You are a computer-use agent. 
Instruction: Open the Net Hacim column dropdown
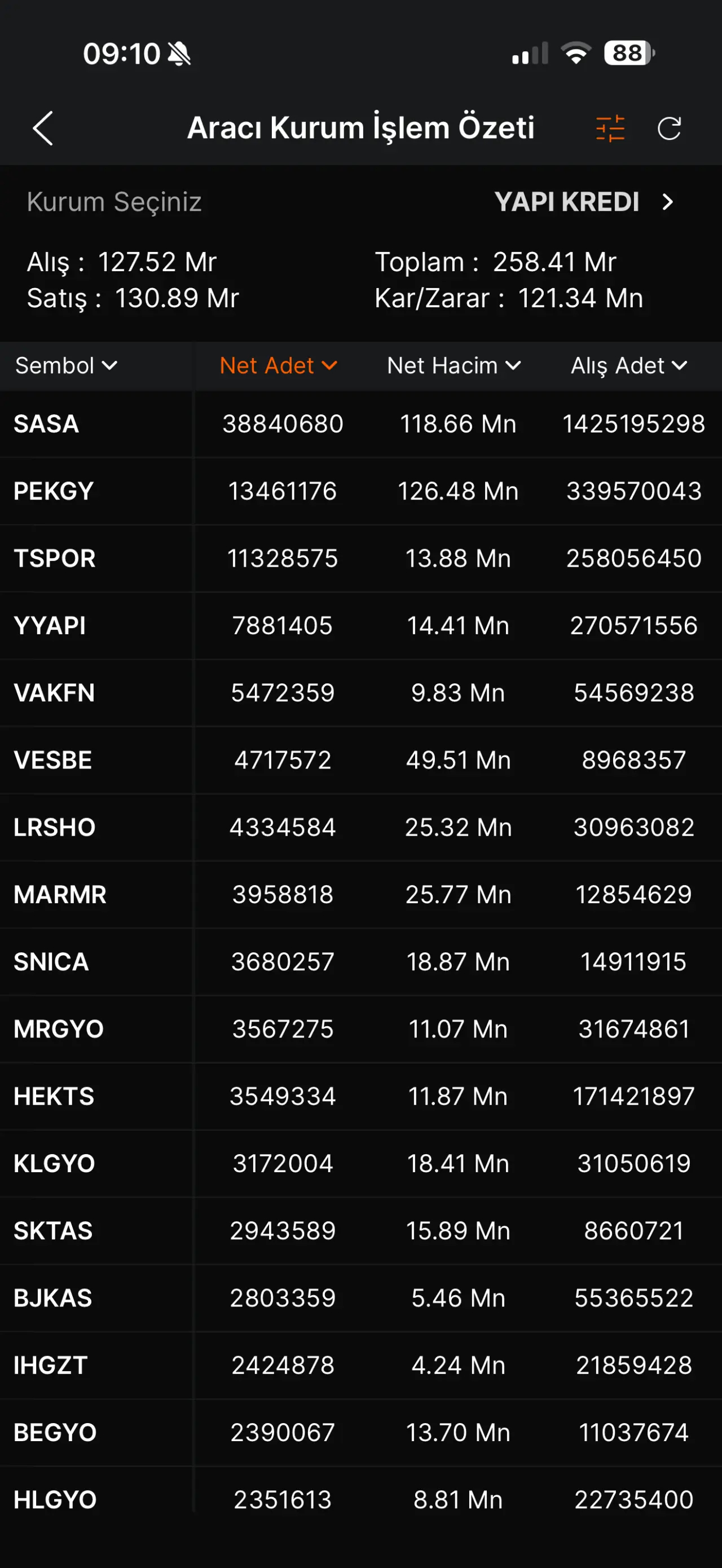click(x=454, y=366)
